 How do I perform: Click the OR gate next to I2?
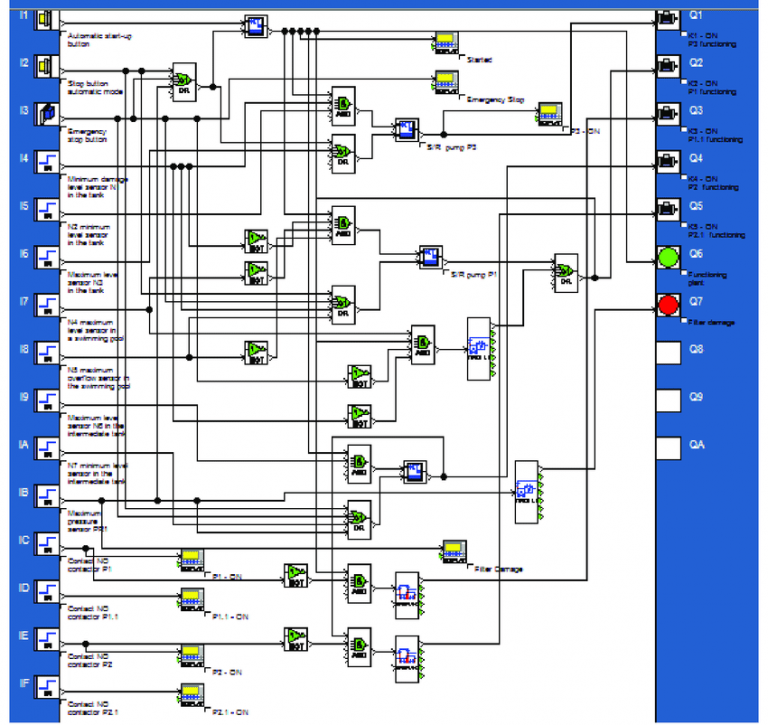184,80
